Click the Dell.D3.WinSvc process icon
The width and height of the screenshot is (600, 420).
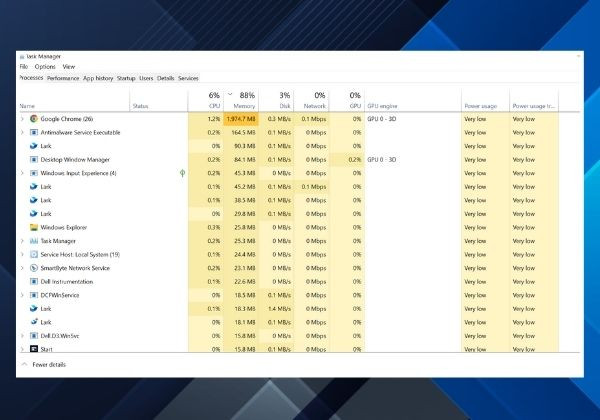34,336
